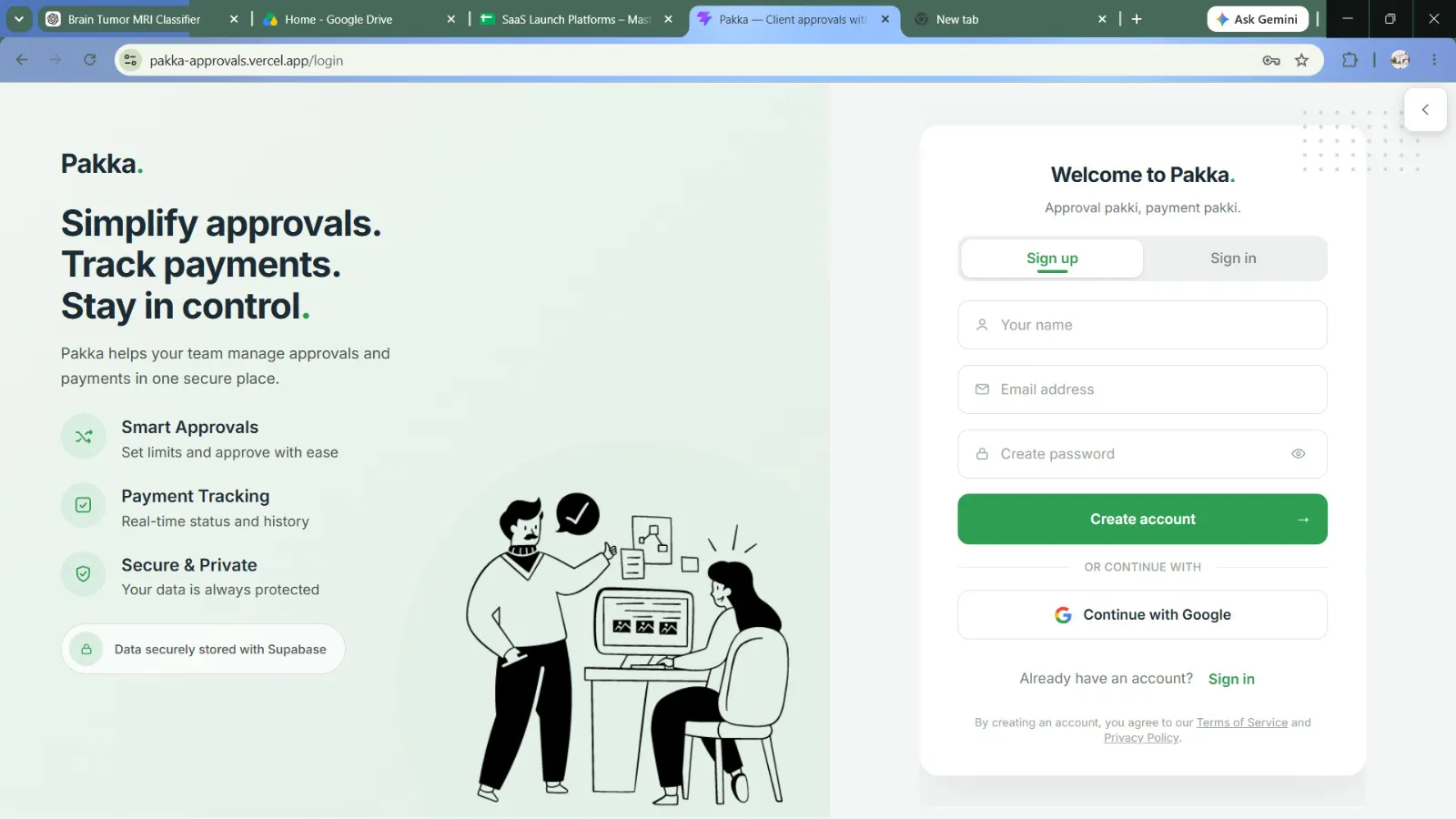Viewport: 1456px width, 819px height.
Task: Click the lock icon beside Supabase text
Action: [86, 649]
